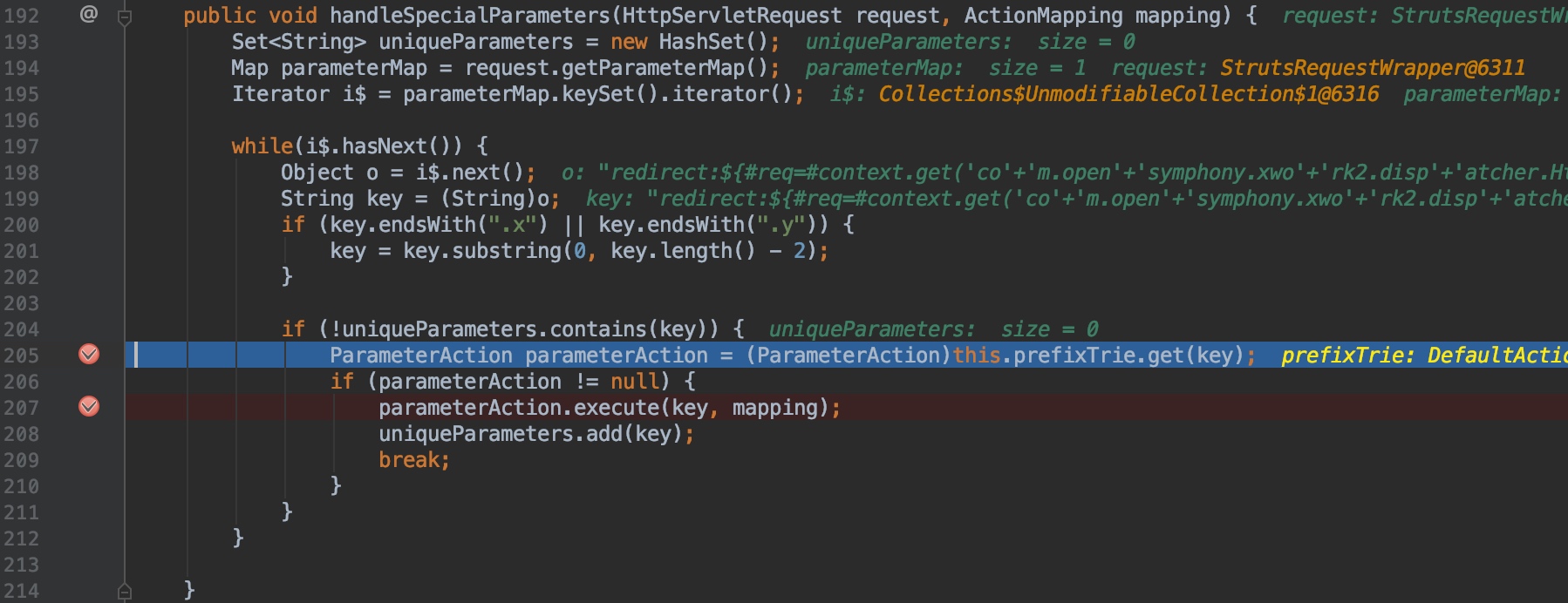Viewport: 1568px width, 603px height.
Task: Click the @ gutter icon on line 192
Action: [89, 14]
